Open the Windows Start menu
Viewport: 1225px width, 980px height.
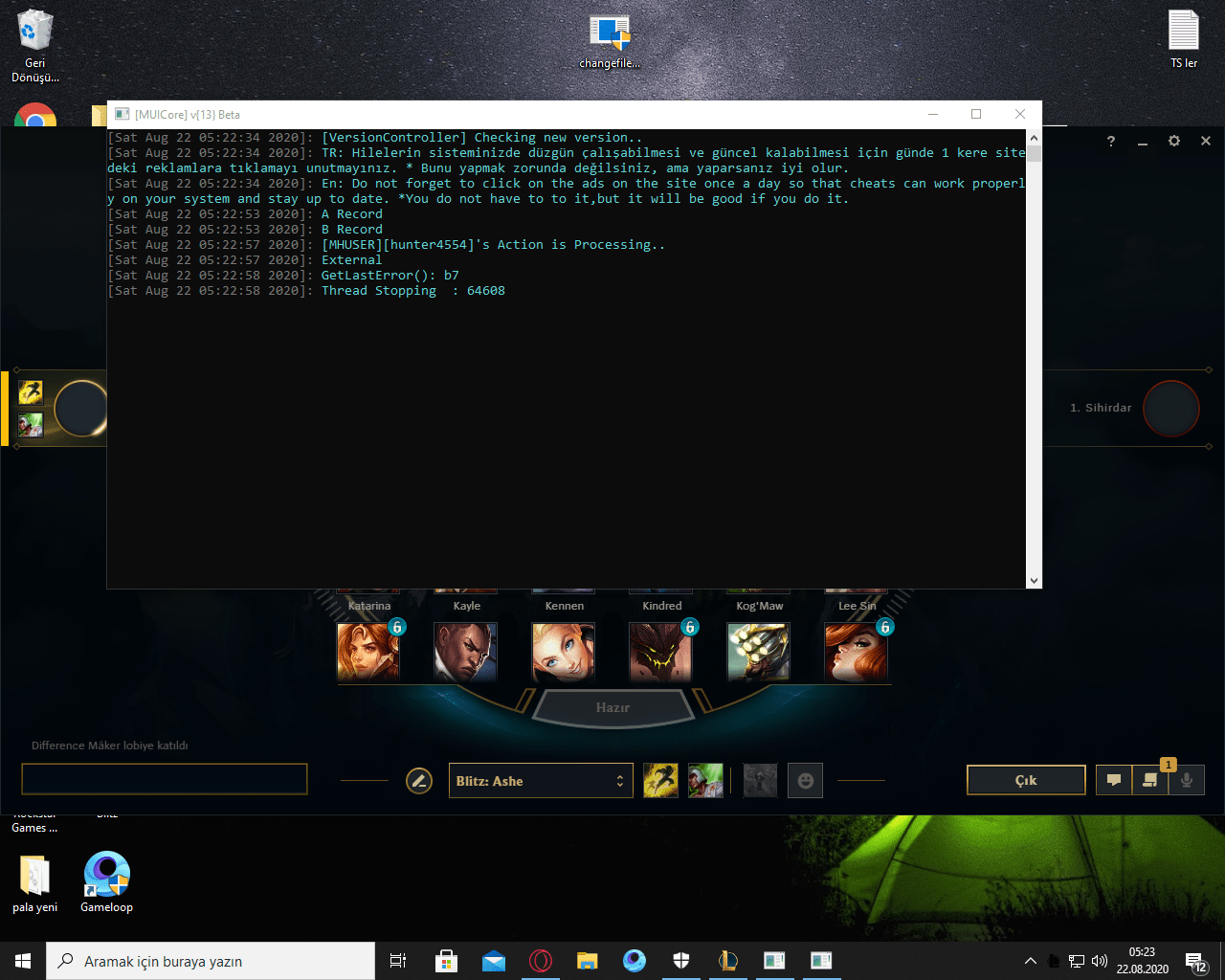(23, 961)
